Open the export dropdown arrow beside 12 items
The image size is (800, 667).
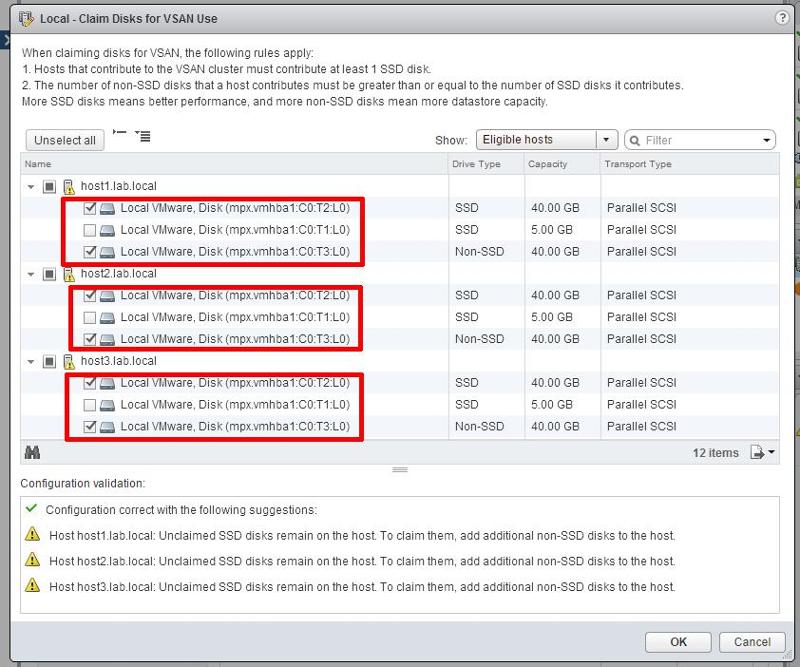click(x=771, y=452)
